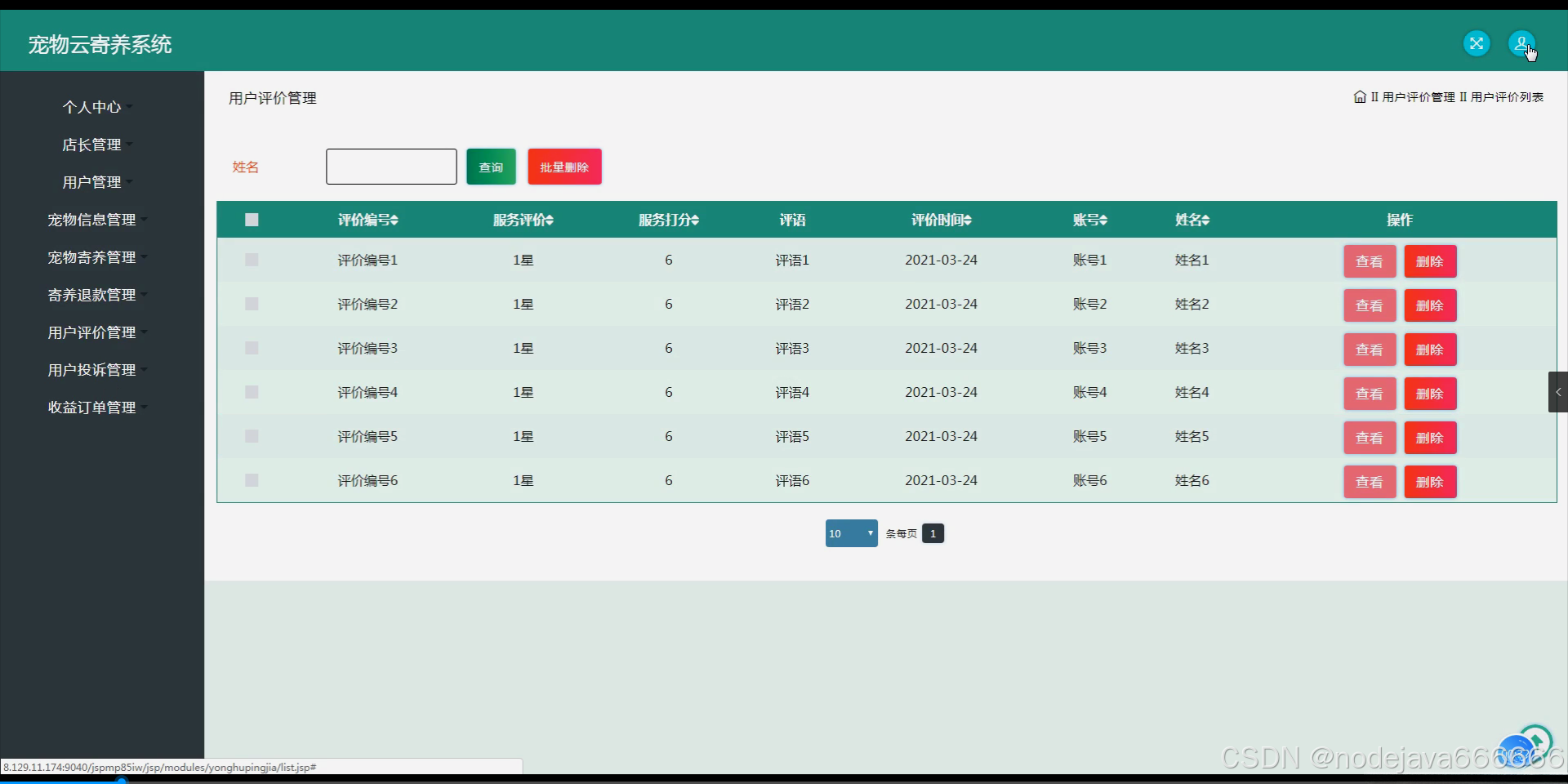Viewport: 1568px width, 784px height.
Task: Expand 收益订单管理 sidebar menu
Action: coord(97,408)
